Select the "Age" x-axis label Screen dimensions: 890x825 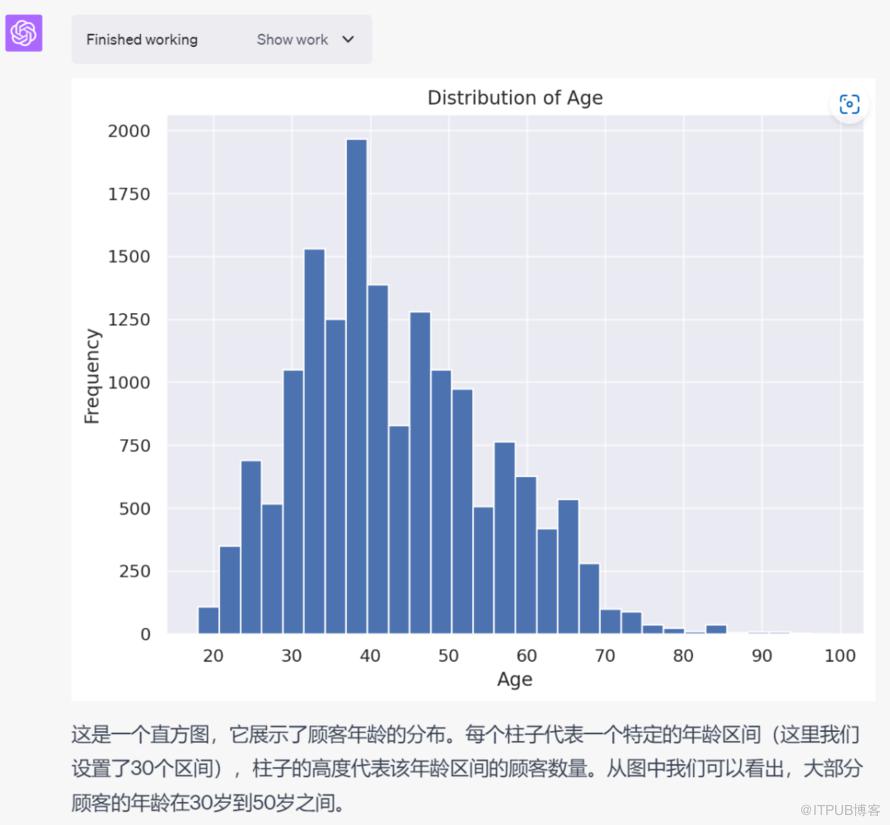click(514, 680)
